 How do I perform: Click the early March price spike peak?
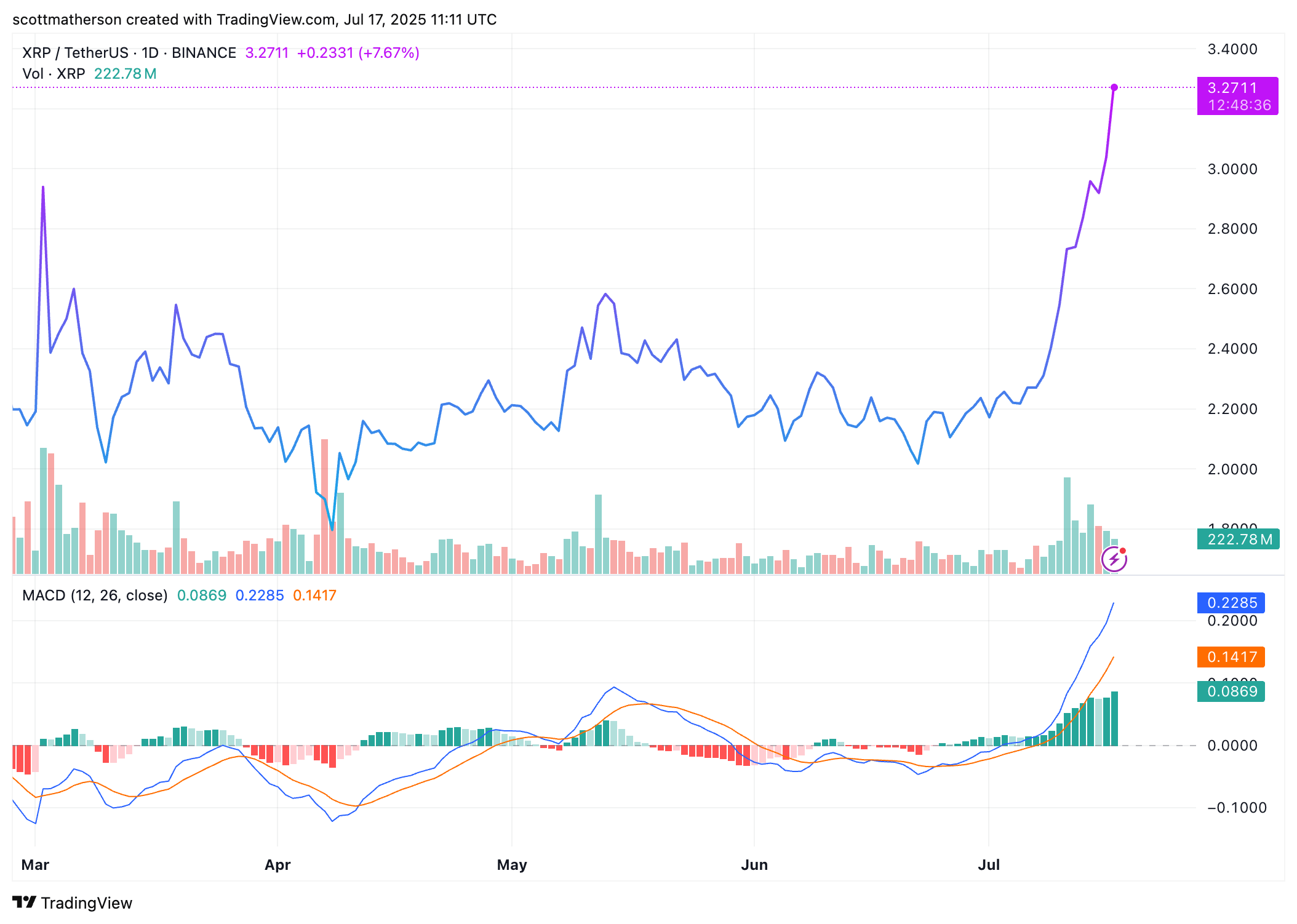(43, 187)
